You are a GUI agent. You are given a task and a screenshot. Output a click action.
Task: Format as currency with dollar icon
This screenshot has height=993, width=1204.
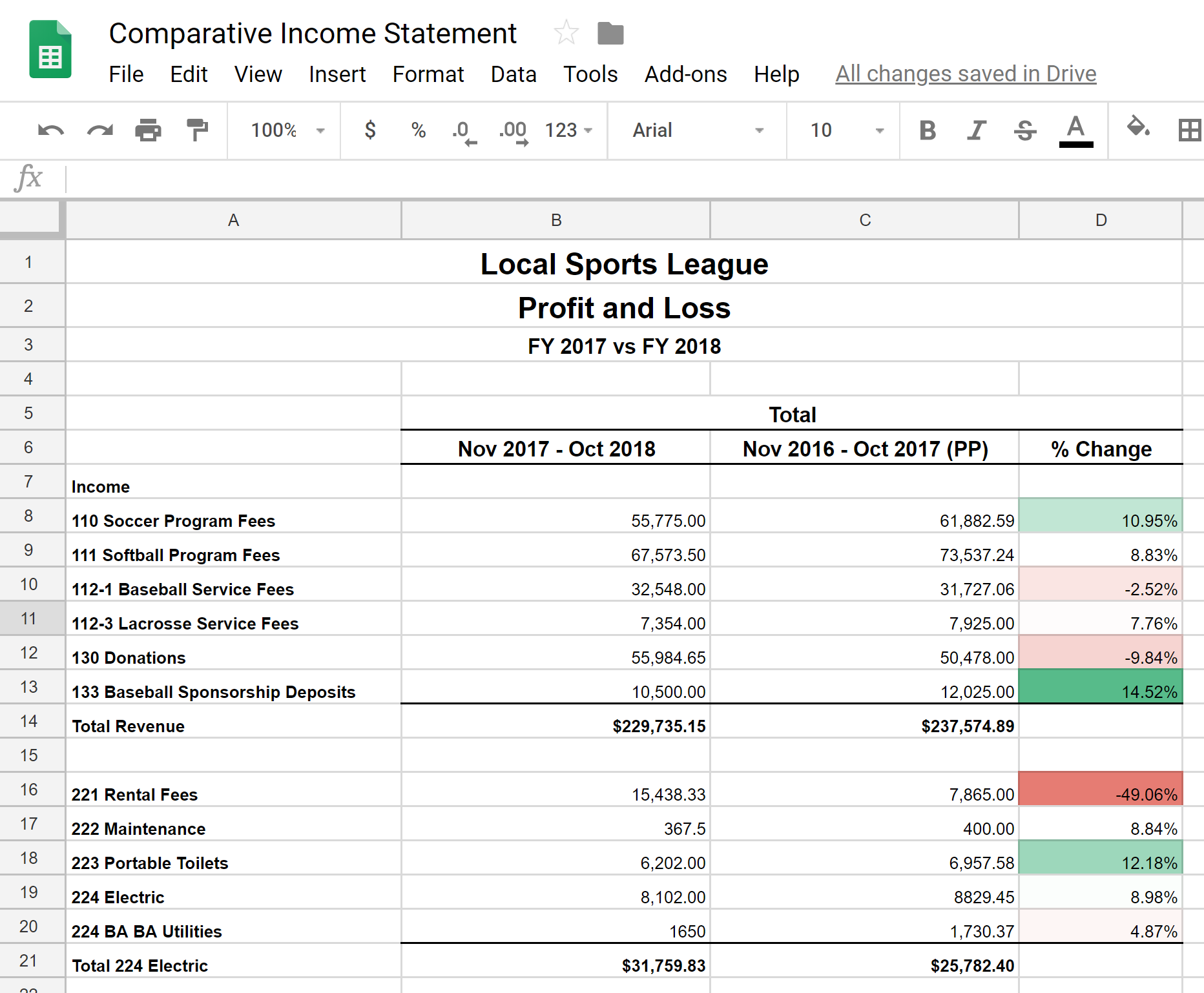(370, 130)
